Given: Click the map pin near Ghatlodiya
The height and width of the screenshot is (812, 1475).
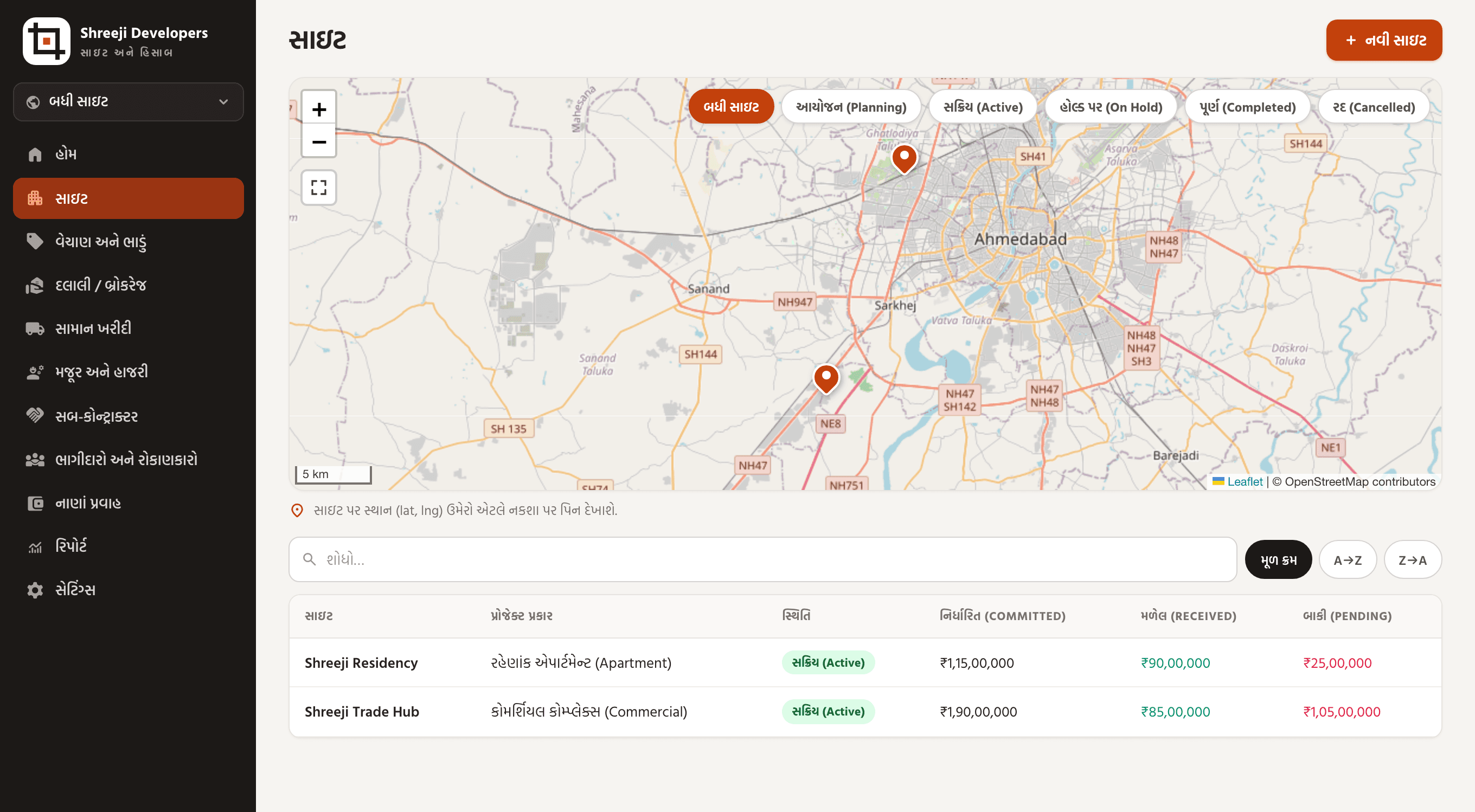Looking at the screenshot, I should (904, 159).
